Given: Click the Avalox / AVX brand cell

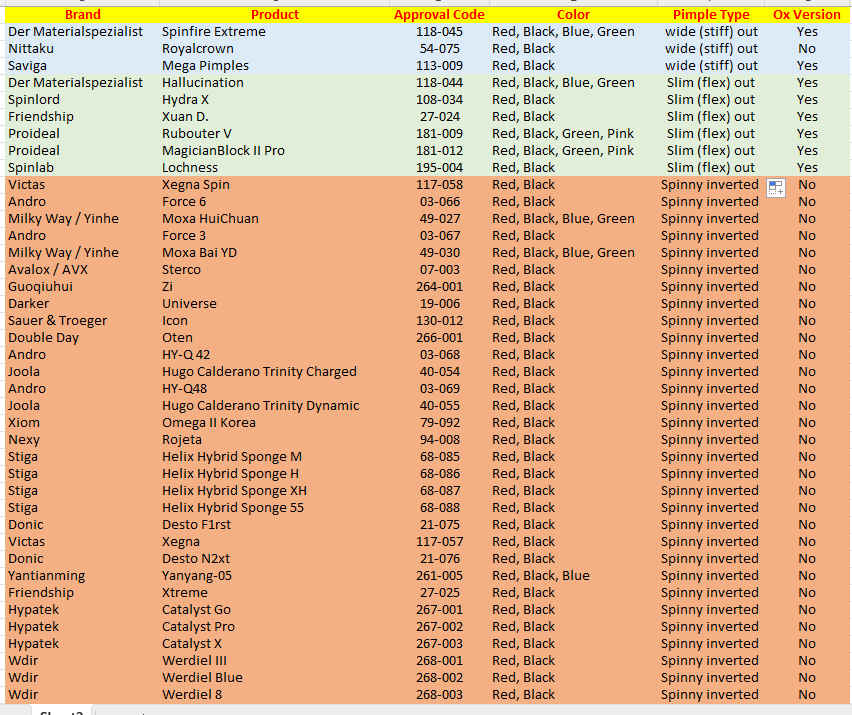Looking at the screenshot, I should tap(82, 269).
